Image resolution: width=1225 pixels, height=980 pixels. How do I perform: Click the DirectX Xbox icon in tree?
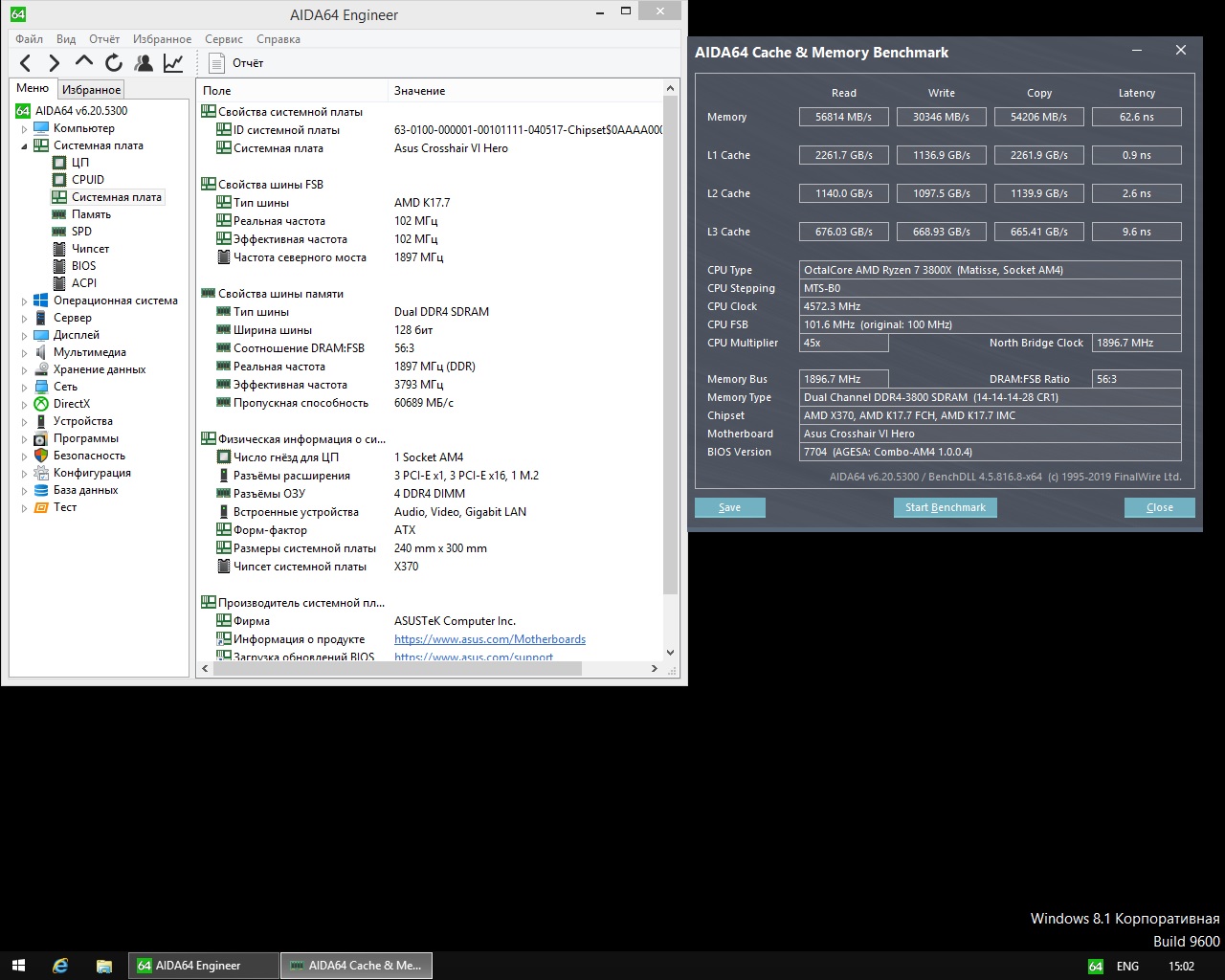pos(41,404)
